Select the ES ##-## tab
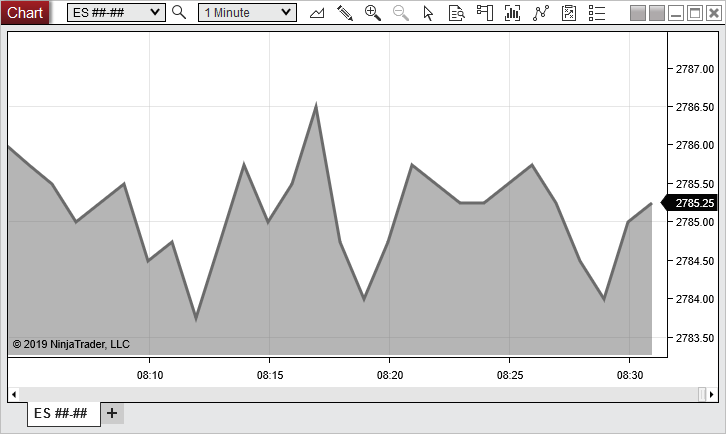Image resolution: width=726 pixels, height=434 pixels. pyautogui.click(x=62, y=413)
